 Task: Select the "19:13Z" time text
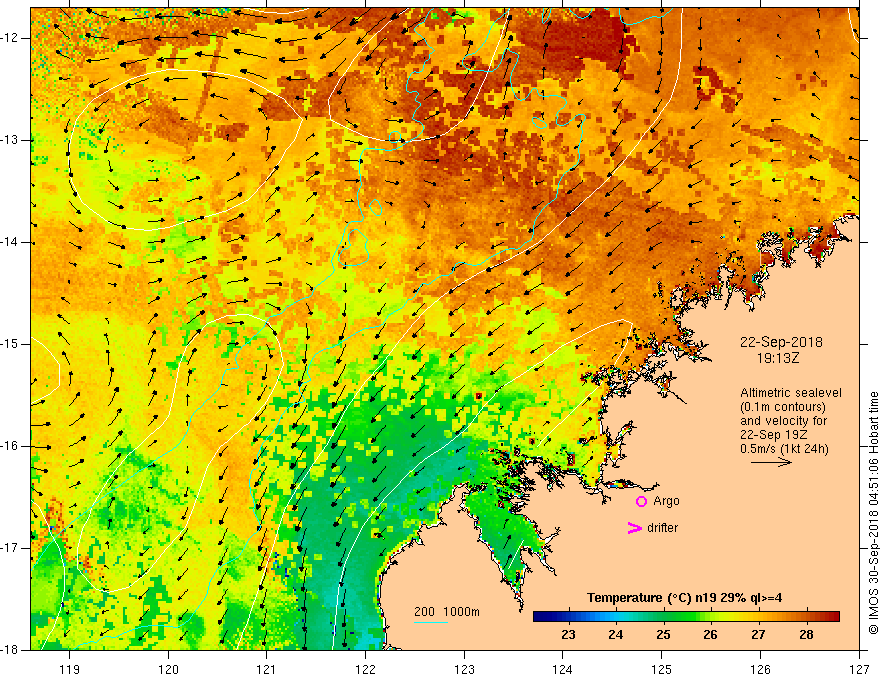pyautogui.click(x=777, y=357)
